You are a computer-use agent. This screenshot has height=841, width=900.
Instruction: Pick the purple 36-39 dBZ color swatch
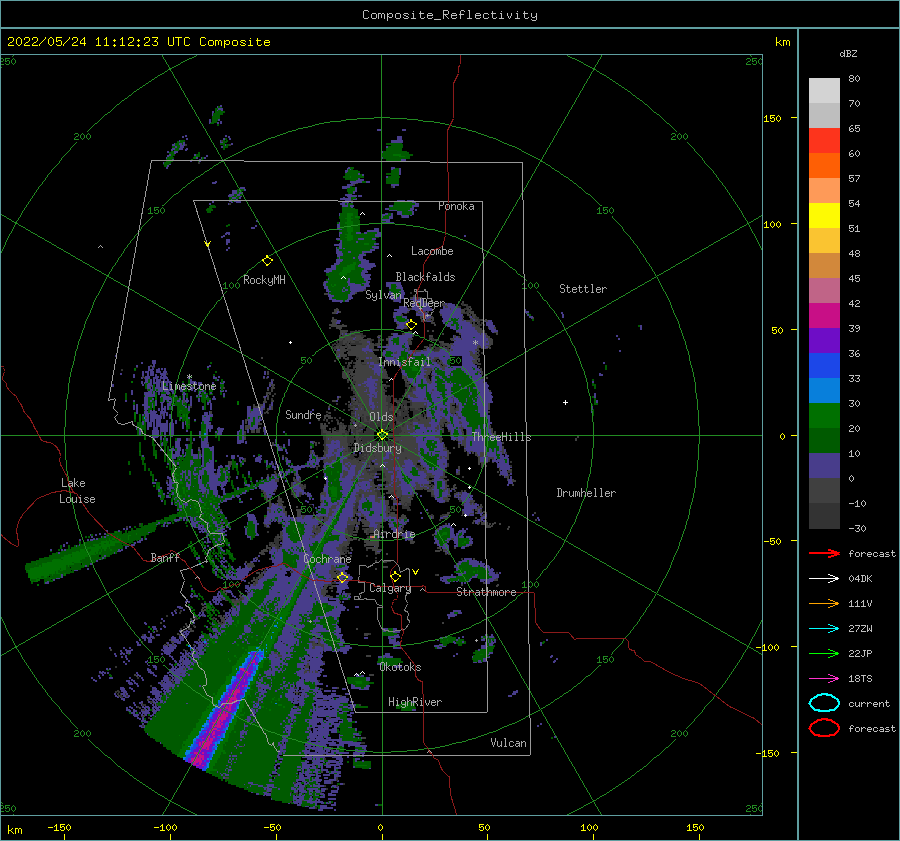pyautogui.click(x=824, y=340)
